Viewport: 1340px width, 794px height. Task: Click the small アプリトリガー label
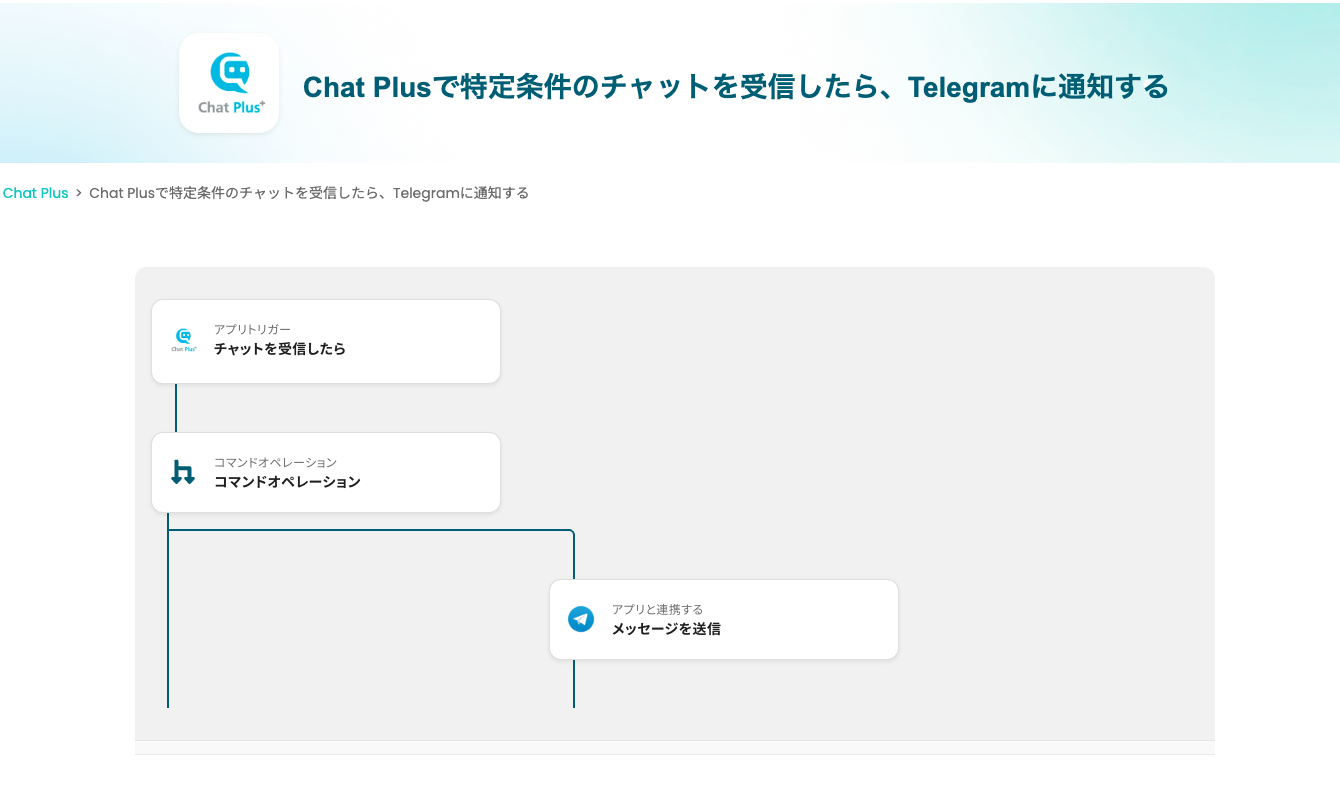pyautogui.click(x=252, y=329)
